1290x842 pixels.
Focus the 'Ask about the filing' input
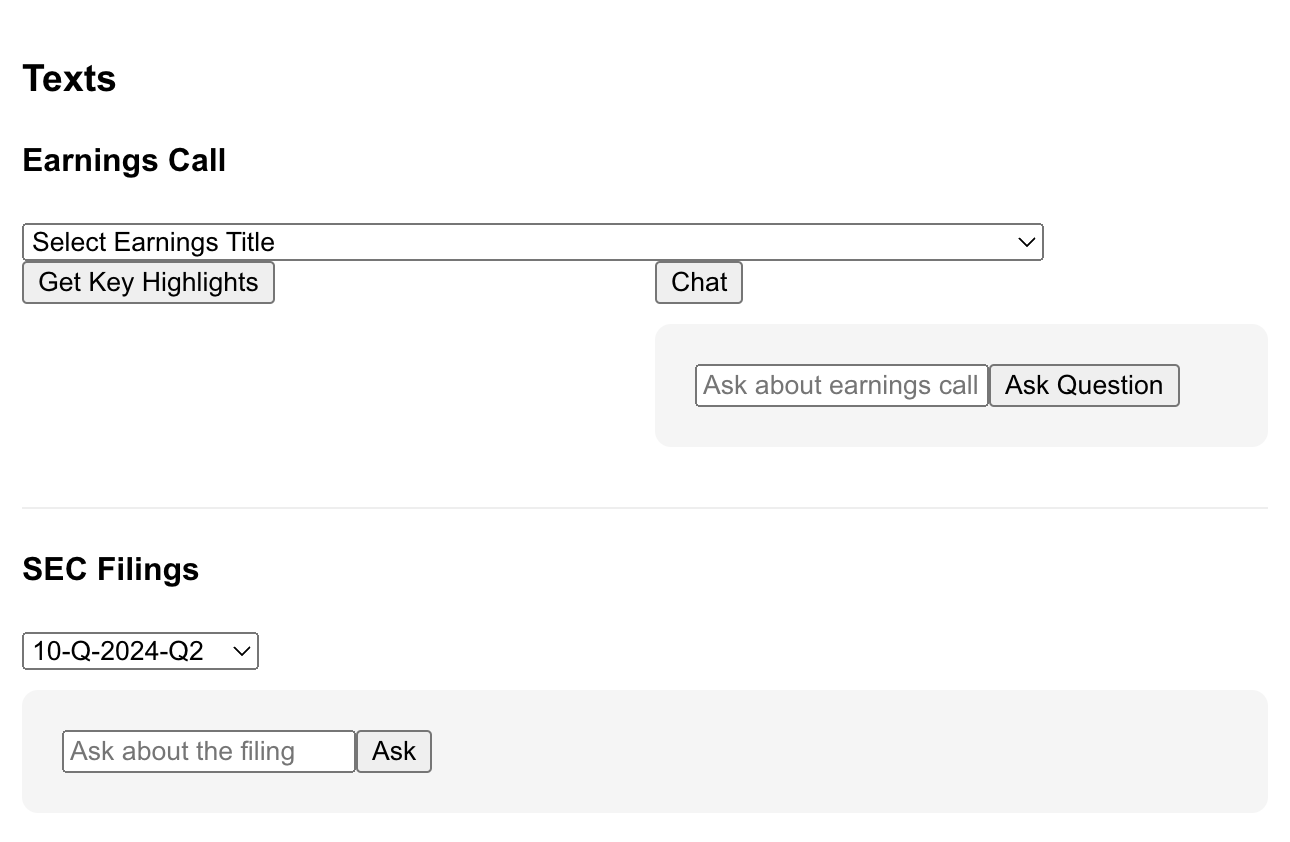[x=208, y=751]
